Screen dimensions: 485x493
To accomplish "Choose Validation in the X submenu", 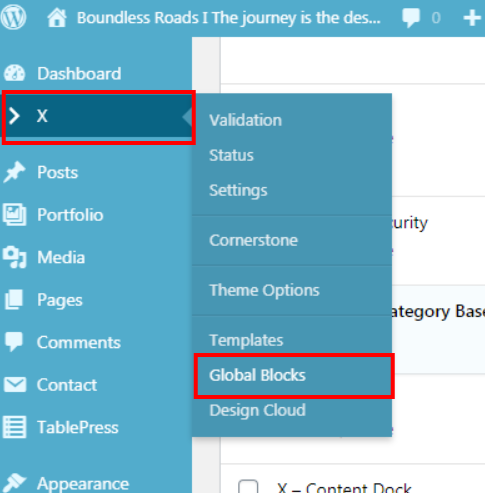I will click(245, 120).
